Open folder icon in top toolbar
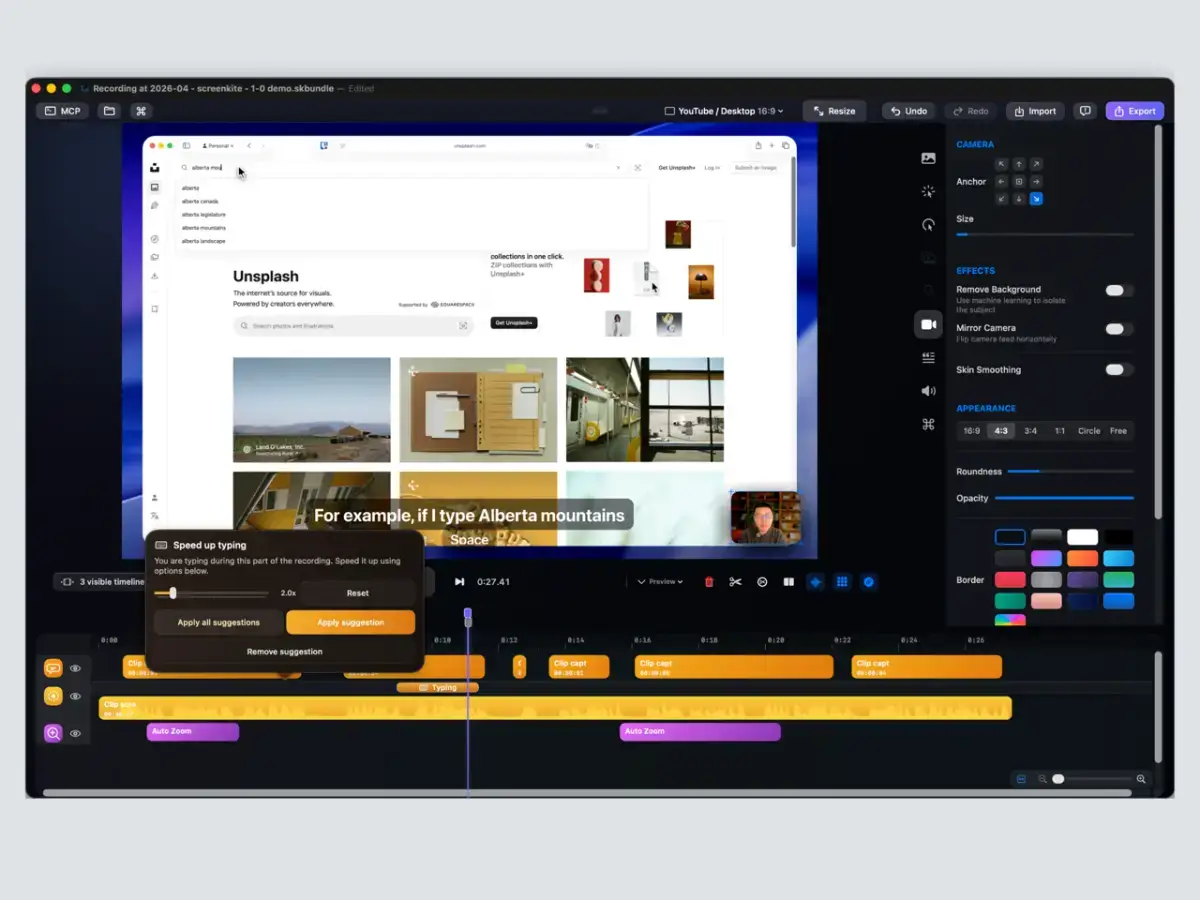This screenshot has width=1200, height=900. [109, 111]
